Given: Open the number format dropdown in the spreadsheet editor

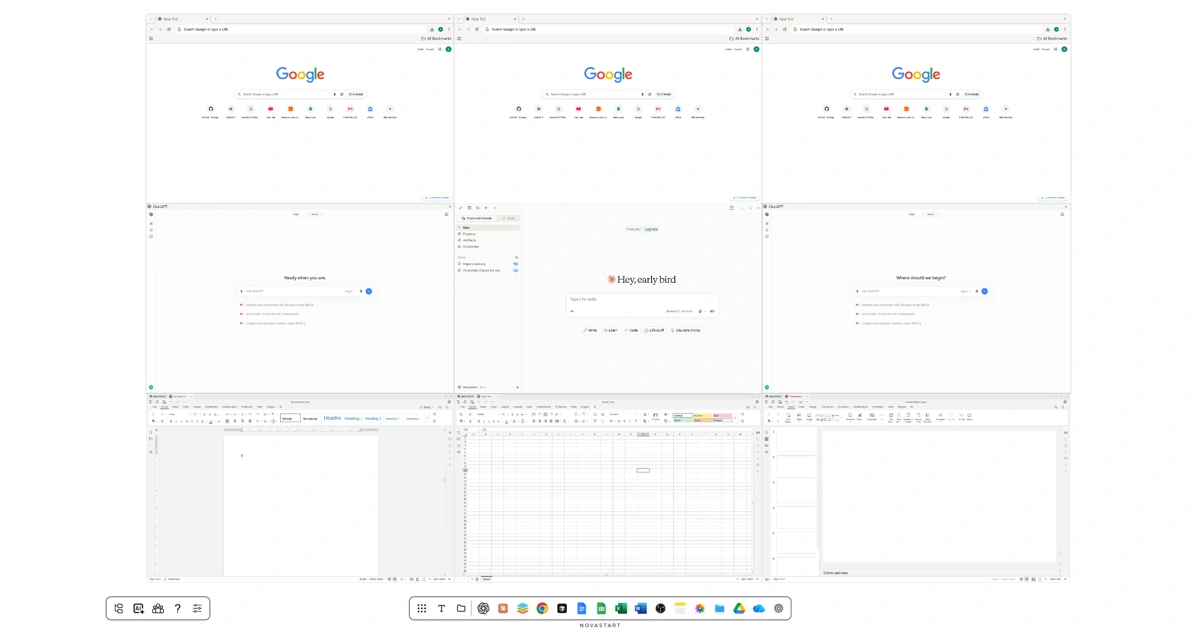Looking at the screenshot, I should click(624, 414).
